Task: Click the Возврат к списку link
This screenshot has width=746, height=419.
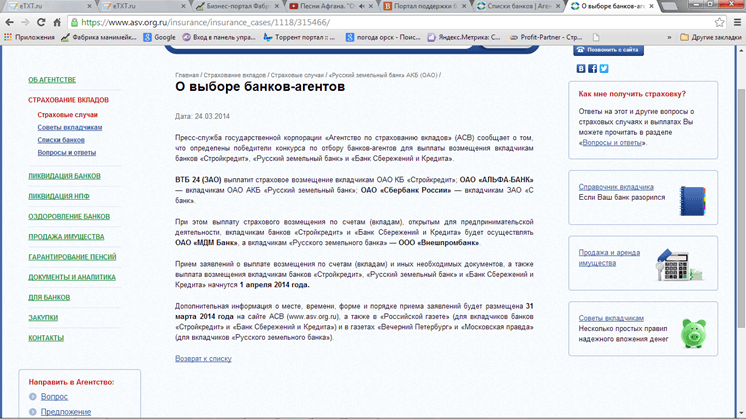Action: click(x=203, y=359)
